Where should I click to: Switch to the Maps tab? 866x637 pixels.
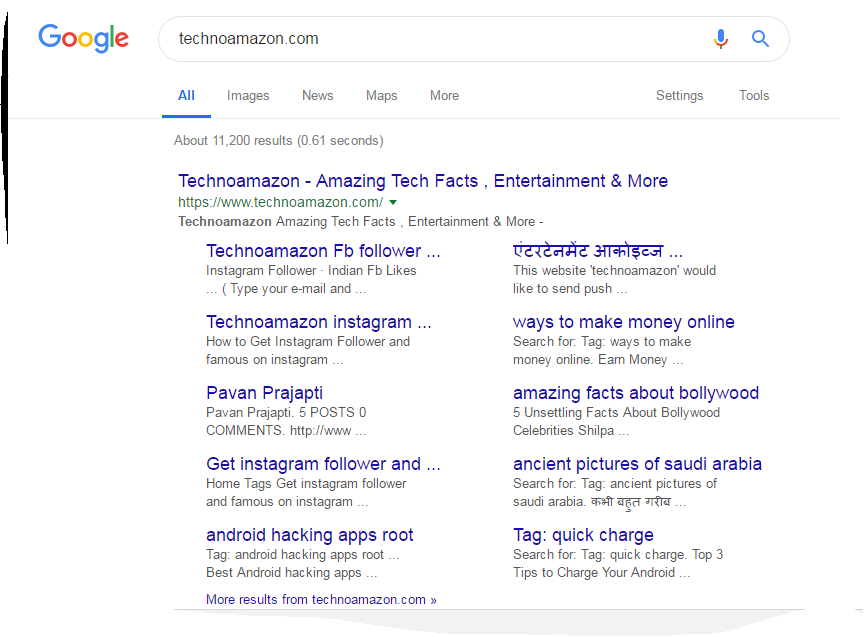[382, 96]
